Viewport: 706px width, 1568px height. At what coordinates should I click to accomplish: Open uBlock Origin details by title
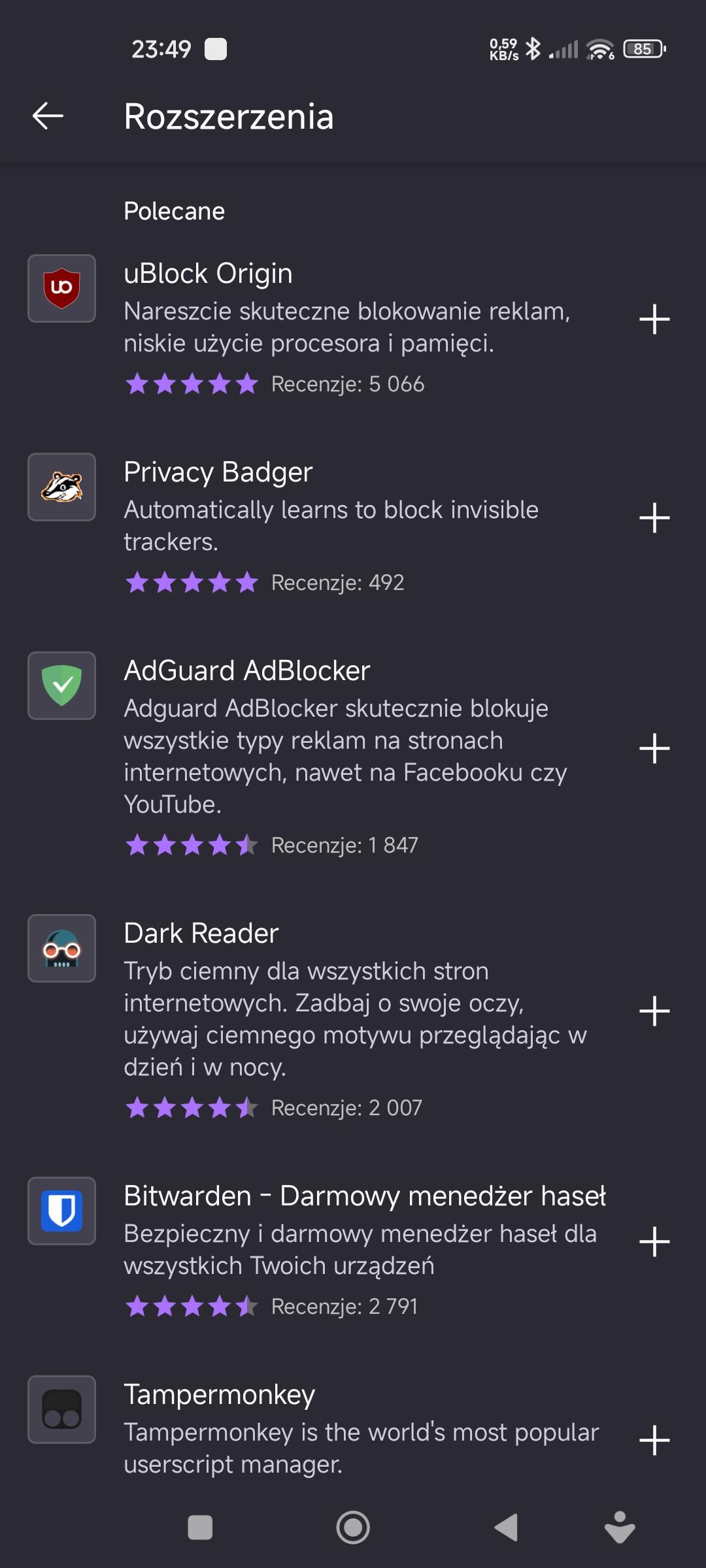tap(208, 273)
